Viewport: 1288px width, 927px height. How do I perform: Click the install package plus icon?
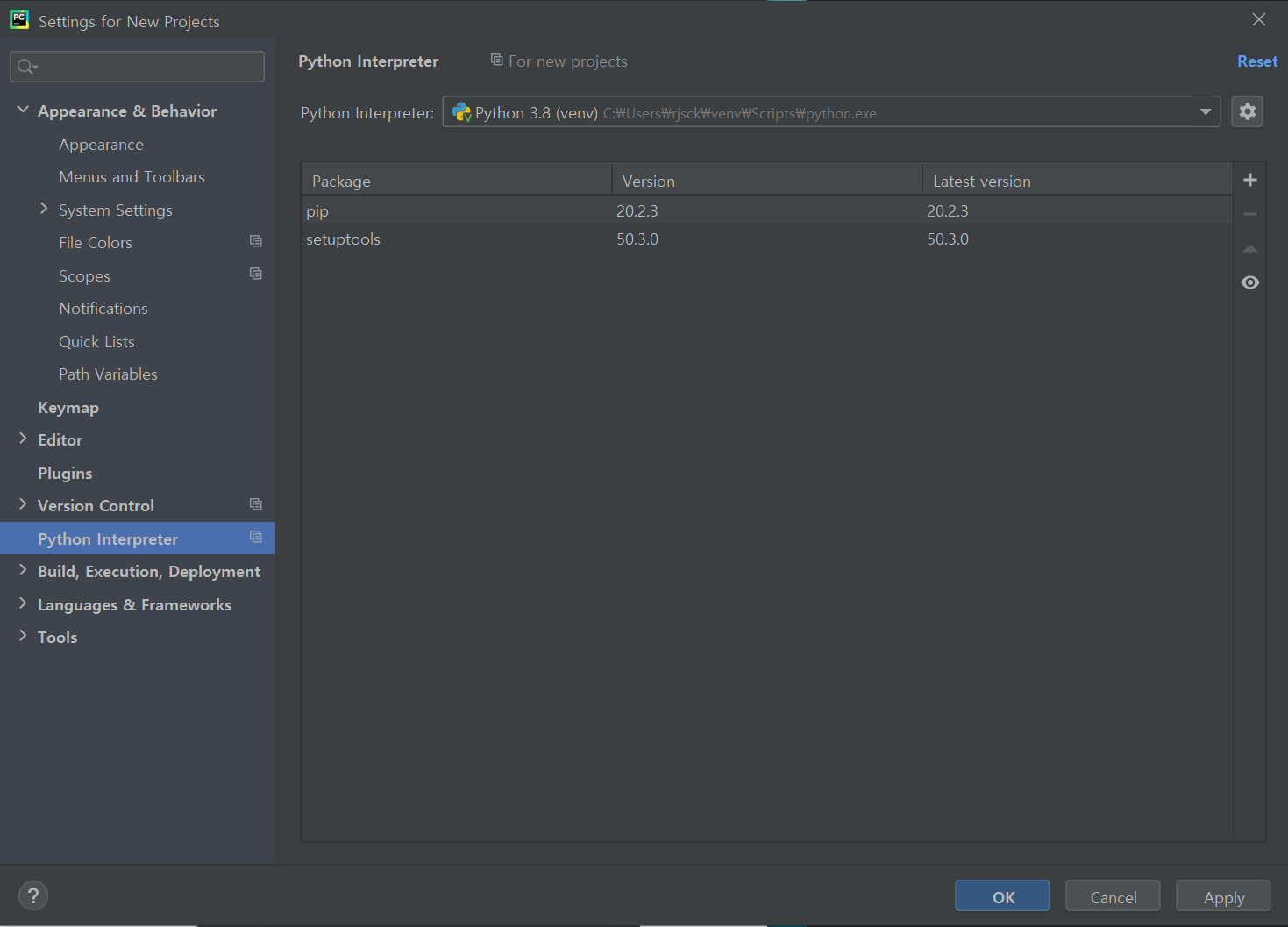(1250, 180)
